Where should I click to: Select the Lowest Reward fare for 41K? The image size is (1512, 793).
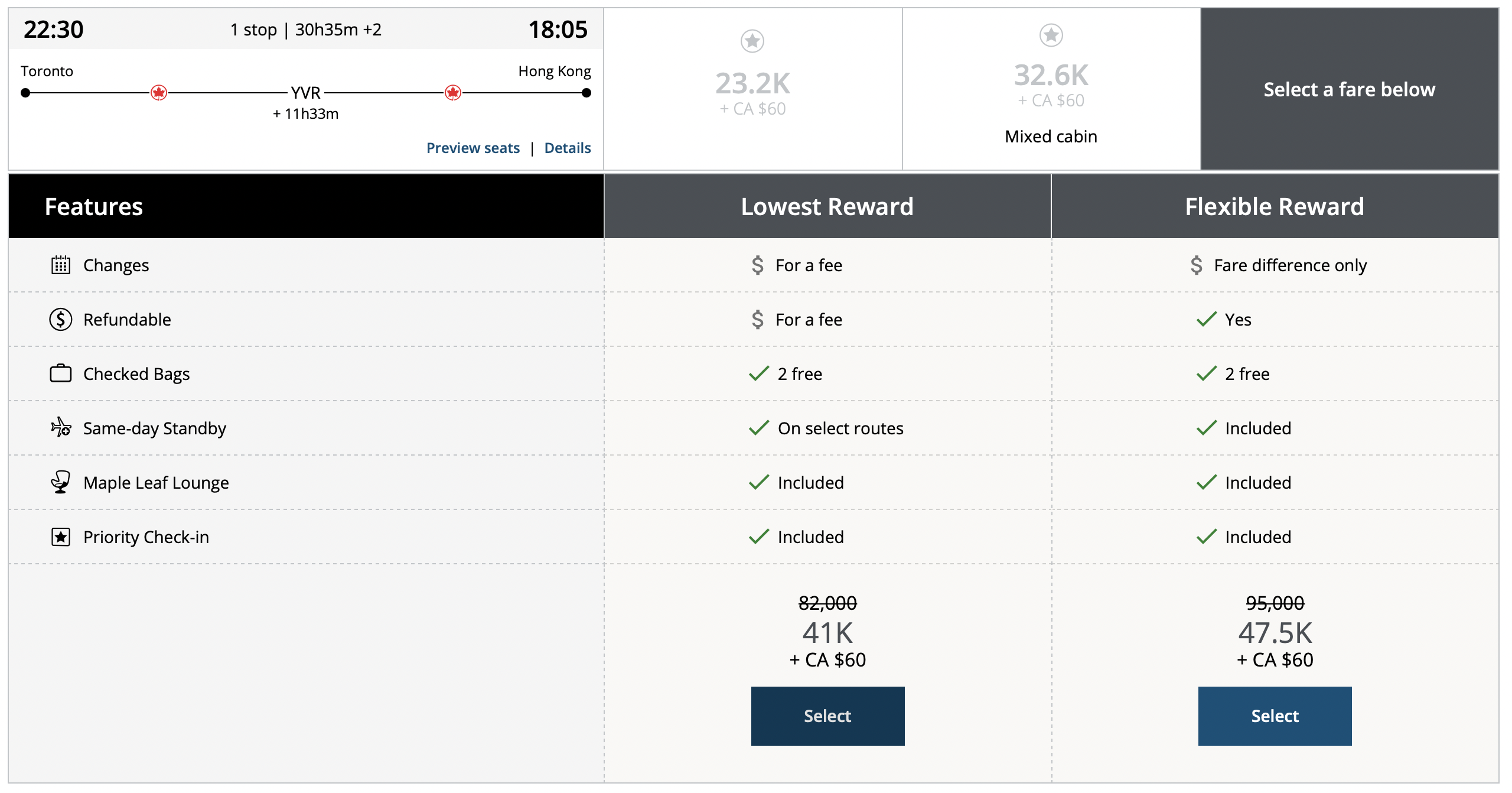pos(827,716)
